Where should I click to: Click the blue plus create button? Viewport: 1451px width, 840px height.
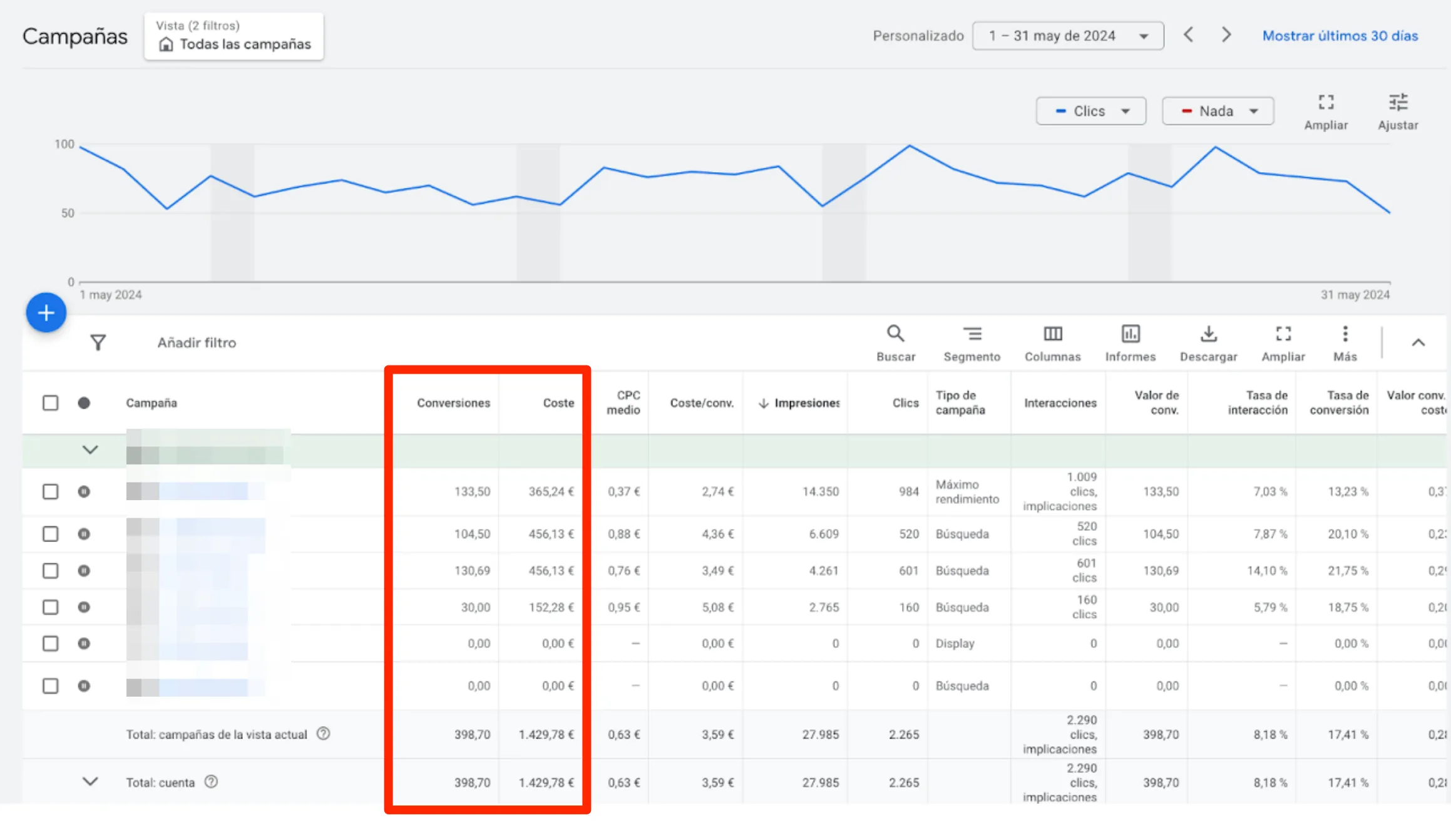46,312
